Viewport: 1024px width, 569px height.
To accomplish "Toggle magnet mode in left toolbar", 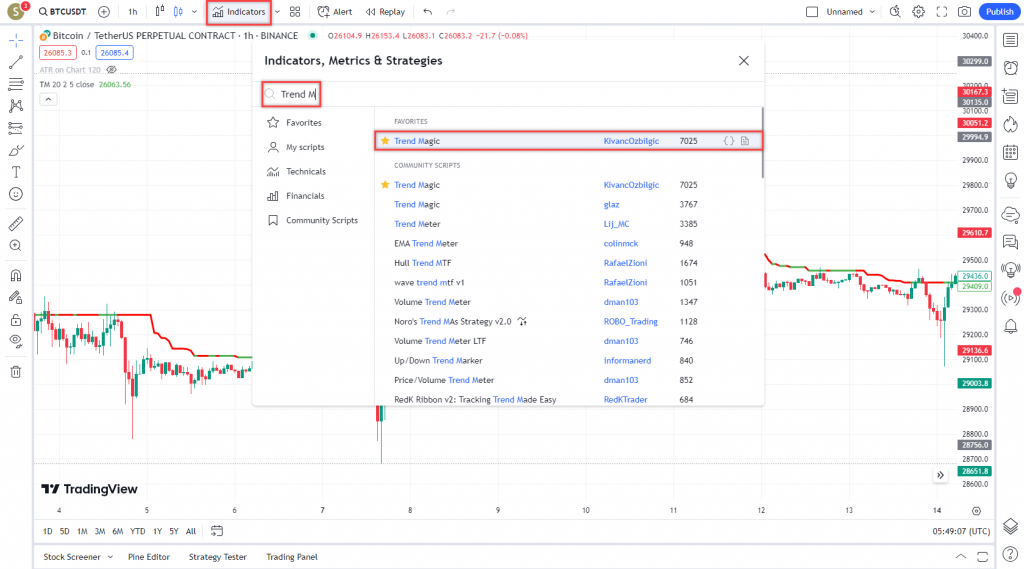I will click(16, 276).
